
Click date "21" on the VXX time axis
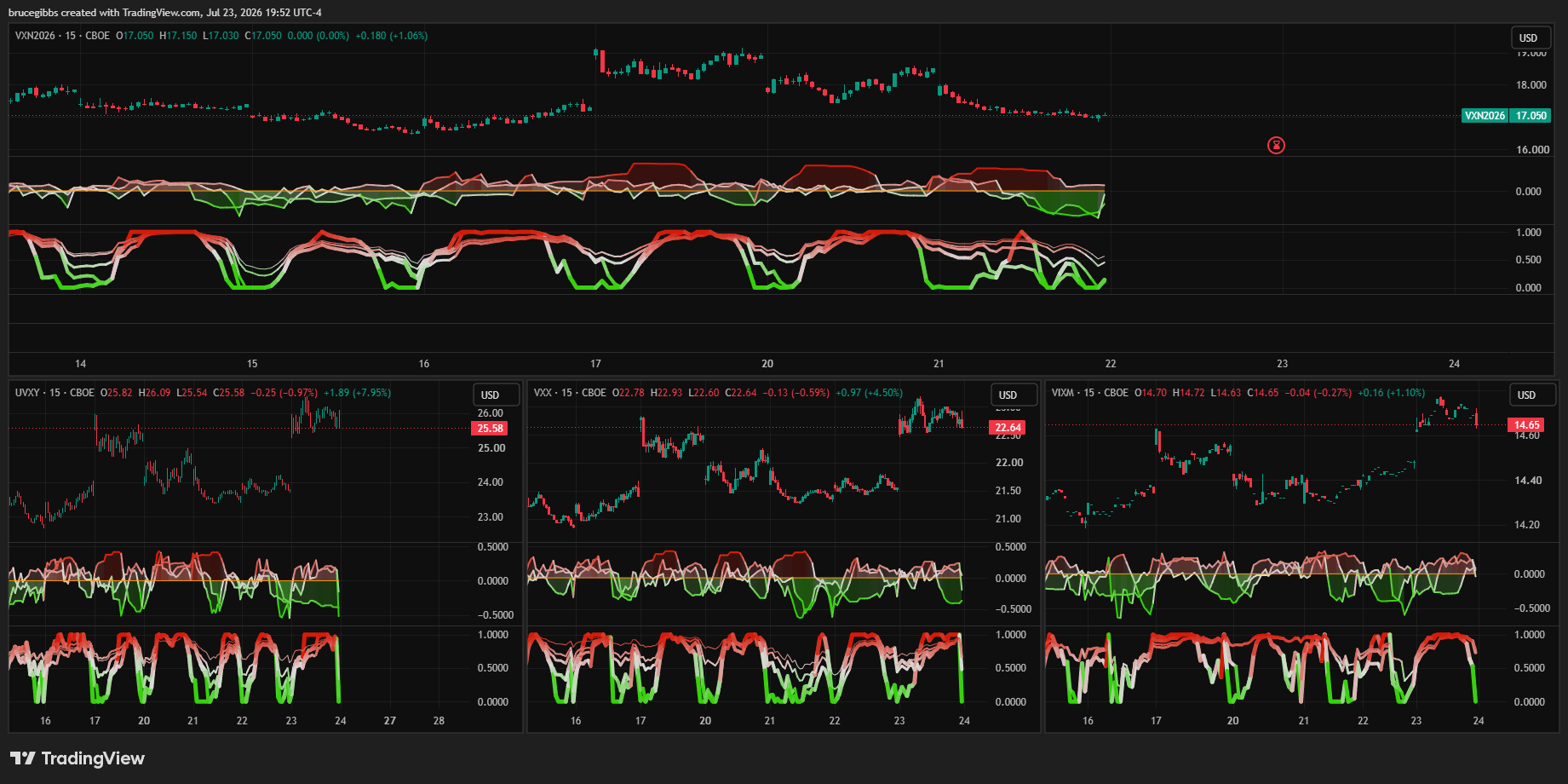point(770,721)
